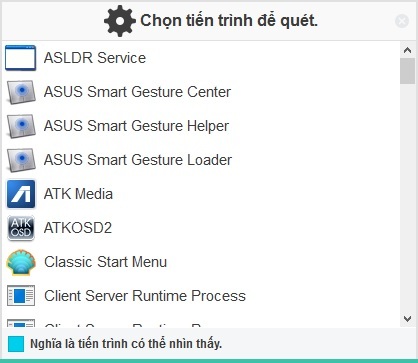The width and height of the screenshot is (418, 363).
Task: Select the ASLDR Service process
Action: [x=201, y=58]
